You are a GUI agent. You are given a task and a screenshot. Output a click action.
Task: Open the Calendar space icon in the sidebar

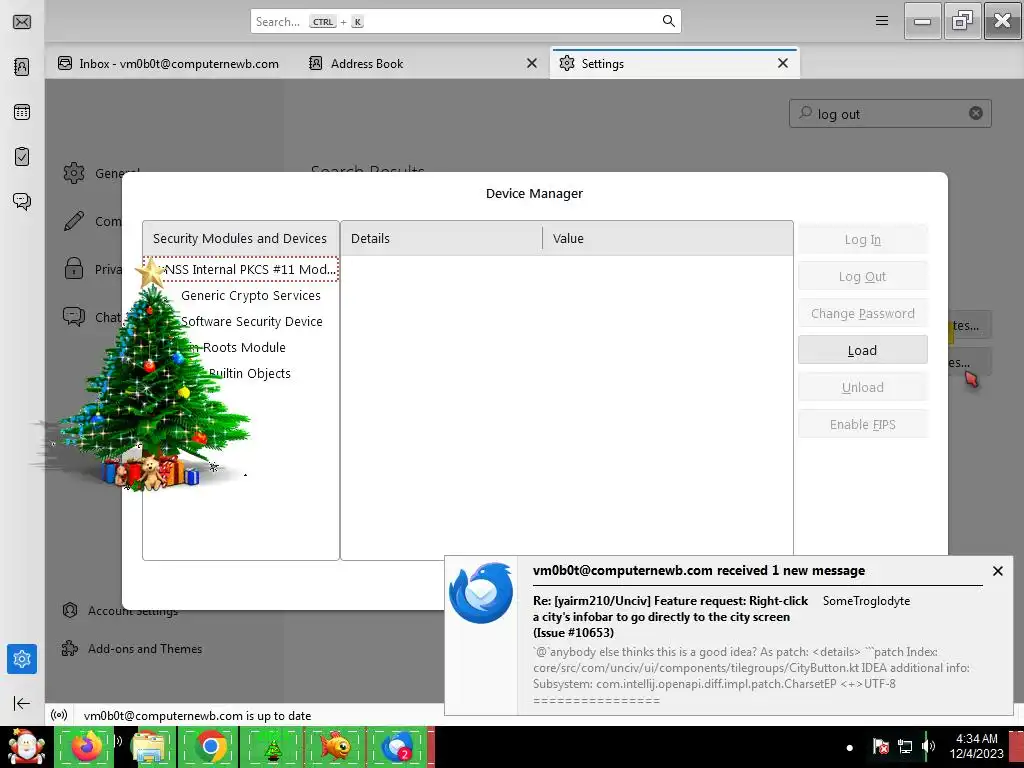point(22,112)
